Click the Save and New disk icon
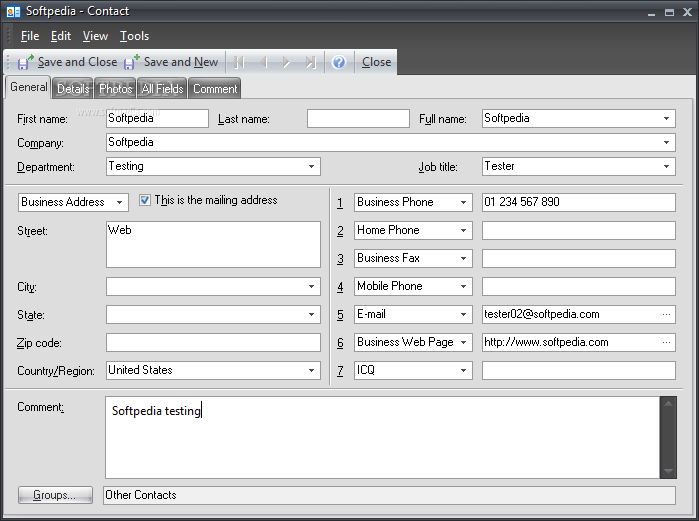 (131, 62)
